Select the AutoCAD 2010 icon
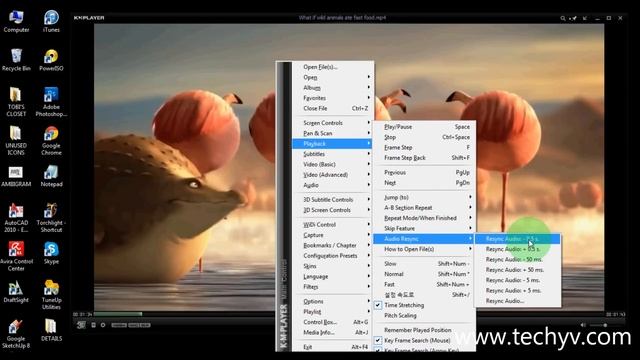640x360 pixels. click(x=16, y=218)
